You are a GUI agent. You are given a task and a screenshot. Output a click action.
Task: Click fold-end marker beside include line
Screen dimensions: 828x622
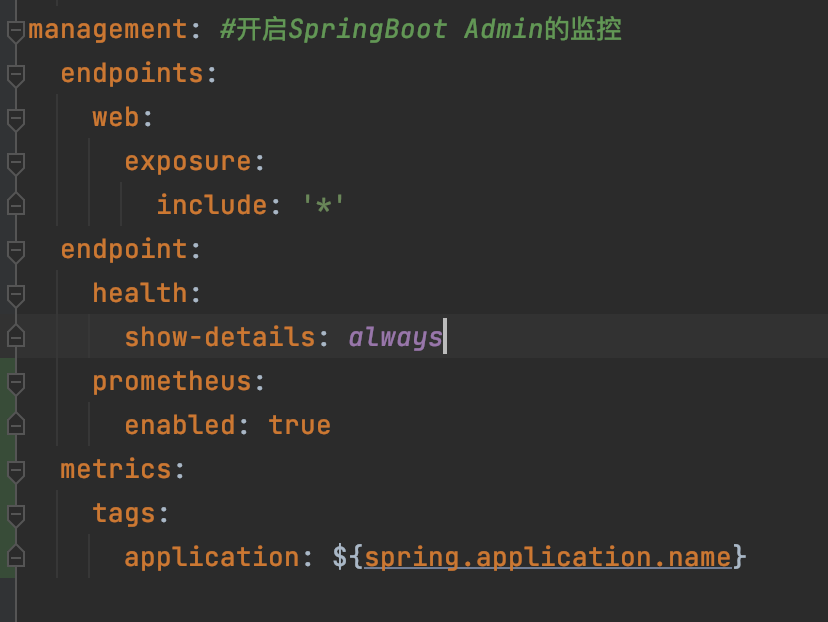coord(16,204)
